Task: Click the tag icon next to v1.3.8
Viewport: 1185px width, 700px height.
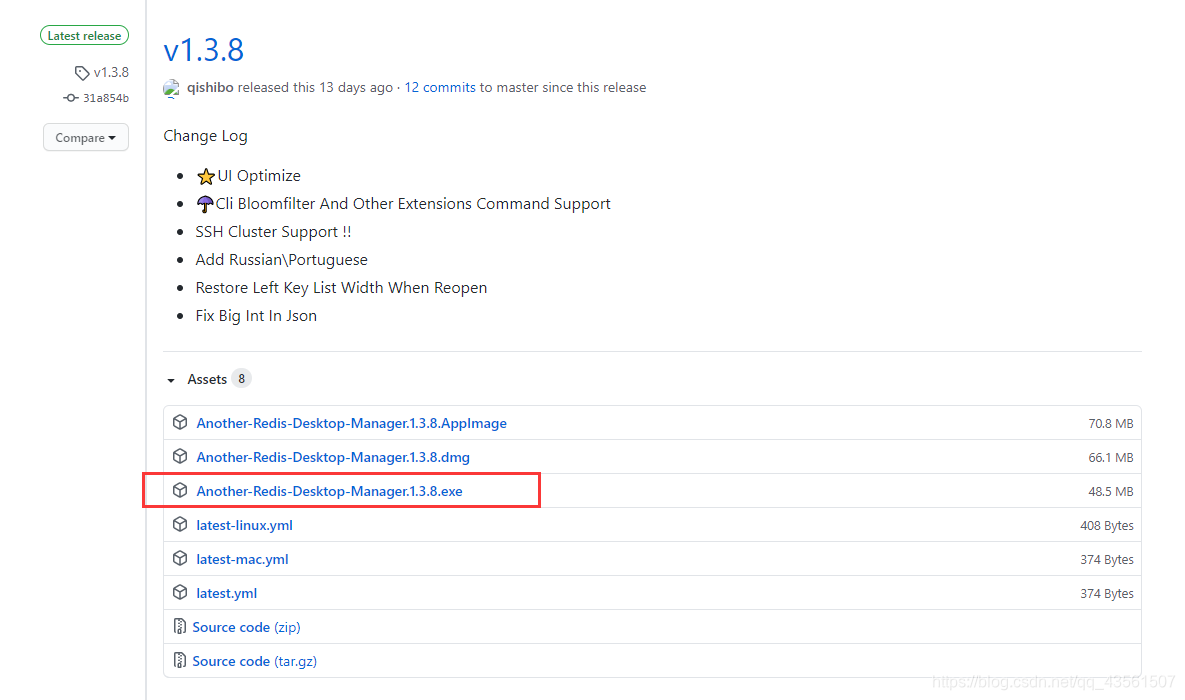Action: pyautogui.click(x=82, y=73)
